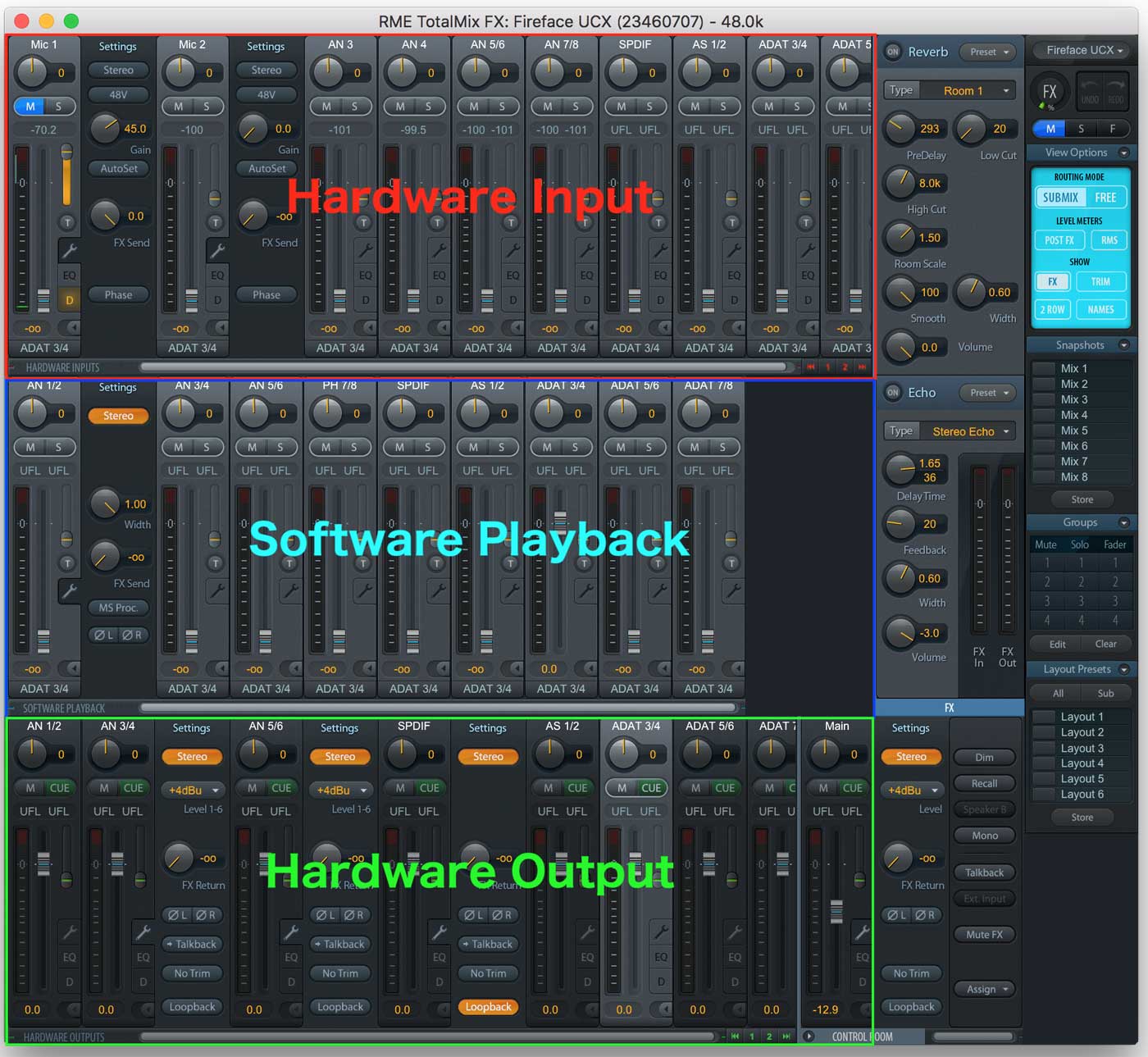The image size is (1148, 1057).
Task: Click the AN 3 input wrench icon
Action: [x=365, y=250]
